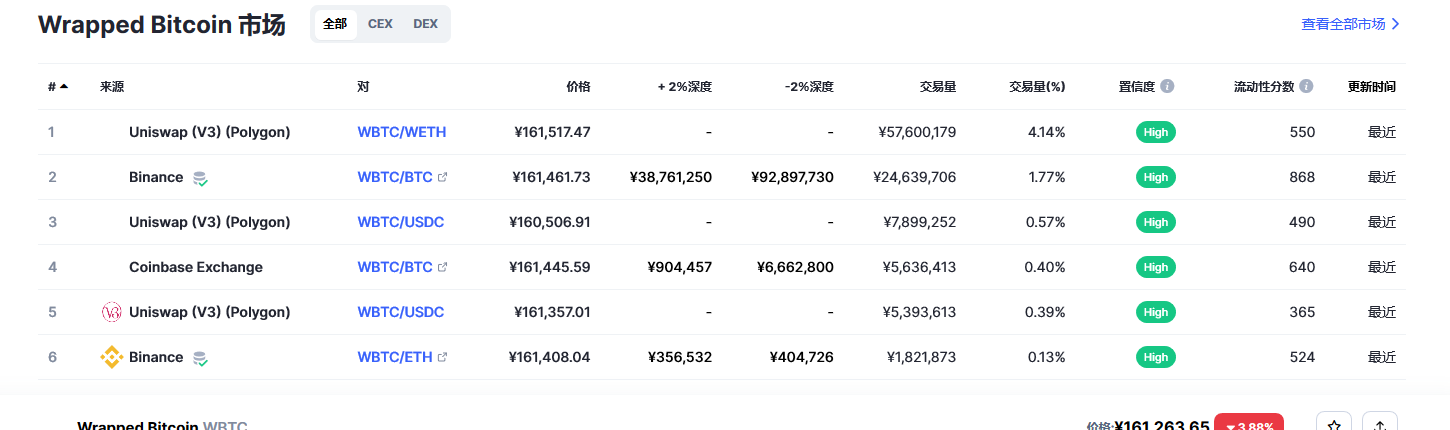Open external link icon next to Coinbase WBTC/BTC
Viewport: 1450px width, 430px height.
[443, 267]
